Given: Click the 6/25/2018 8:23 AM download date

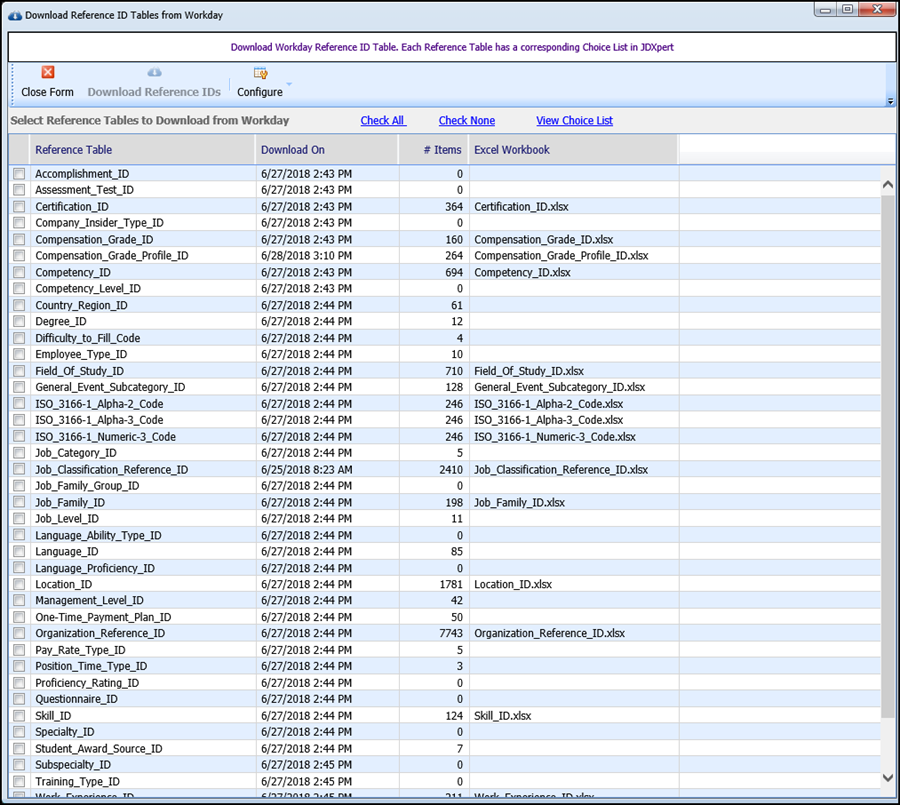Looking at the screenshot, I should pyautogui.click(x=307, y=470).
